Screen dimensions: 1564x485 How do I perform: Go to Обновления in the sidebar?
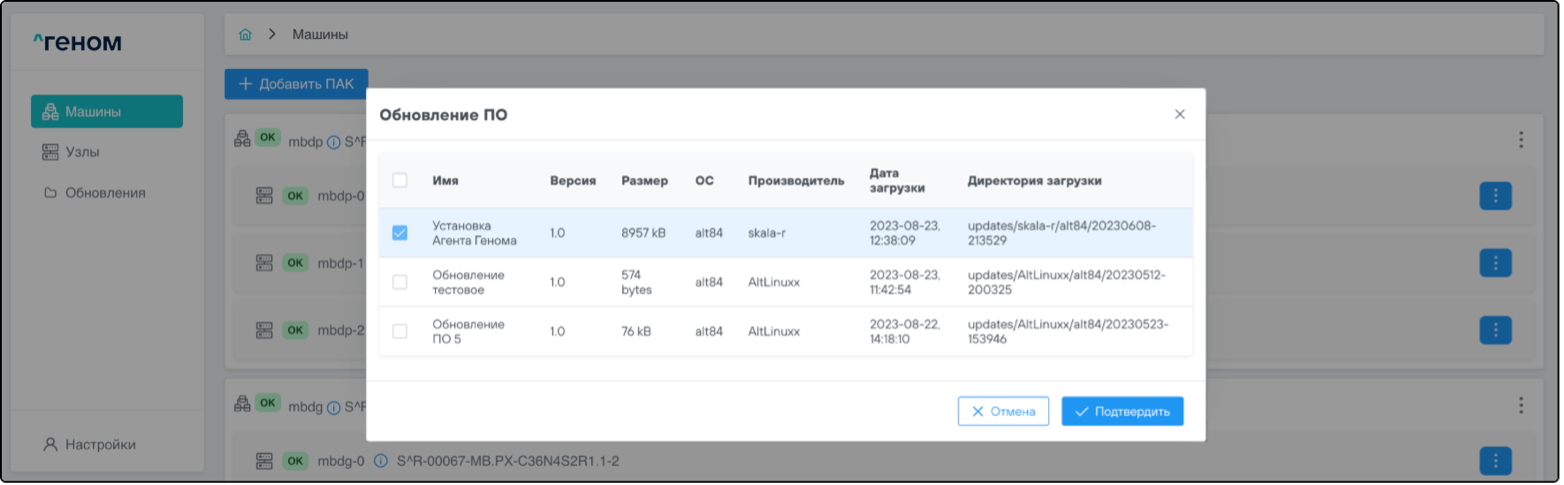tap(105, 193)
